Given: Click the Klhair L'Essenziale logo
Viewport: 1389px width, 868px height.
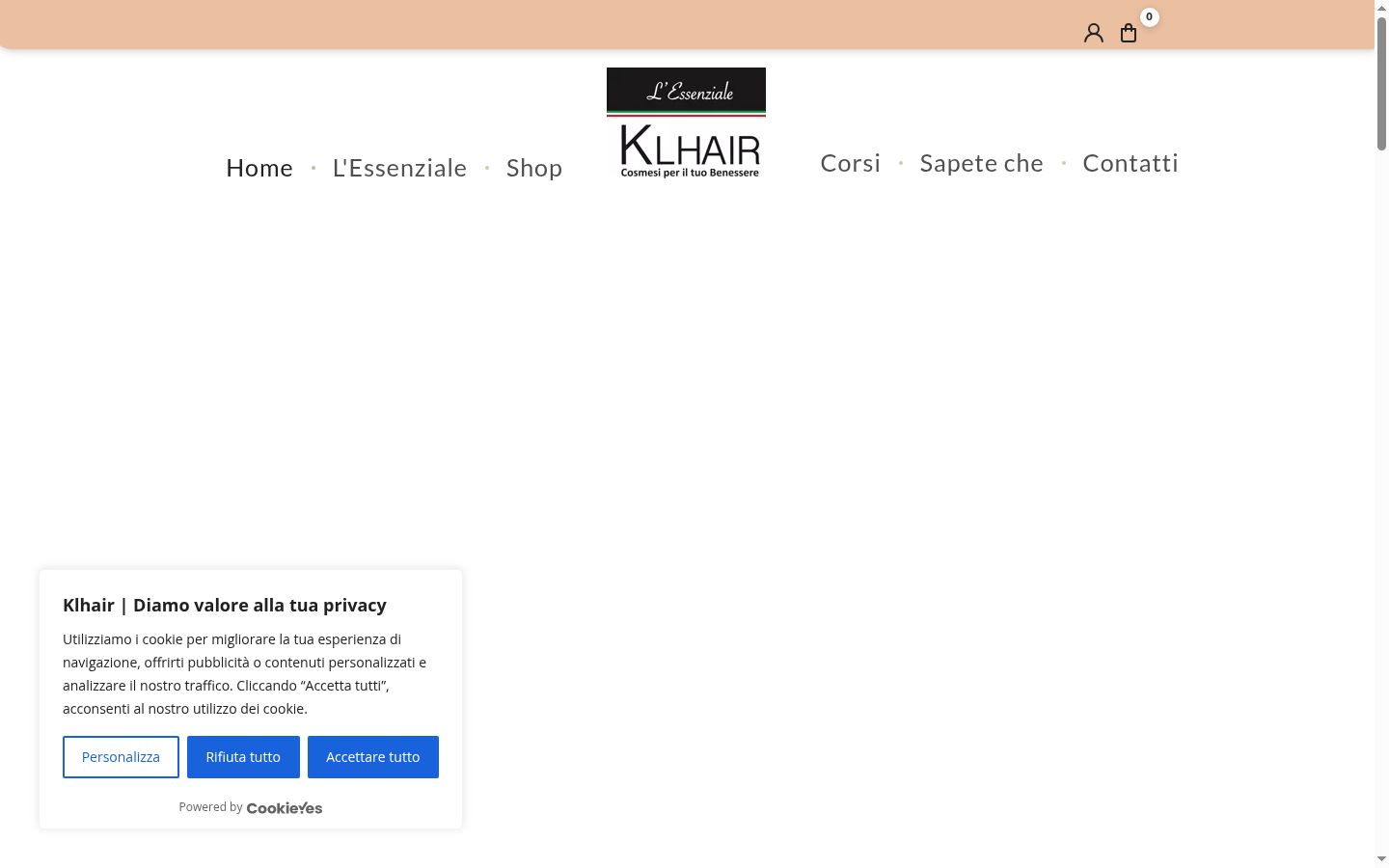Looking at the screenshot, I should click(x=686, y=123).
